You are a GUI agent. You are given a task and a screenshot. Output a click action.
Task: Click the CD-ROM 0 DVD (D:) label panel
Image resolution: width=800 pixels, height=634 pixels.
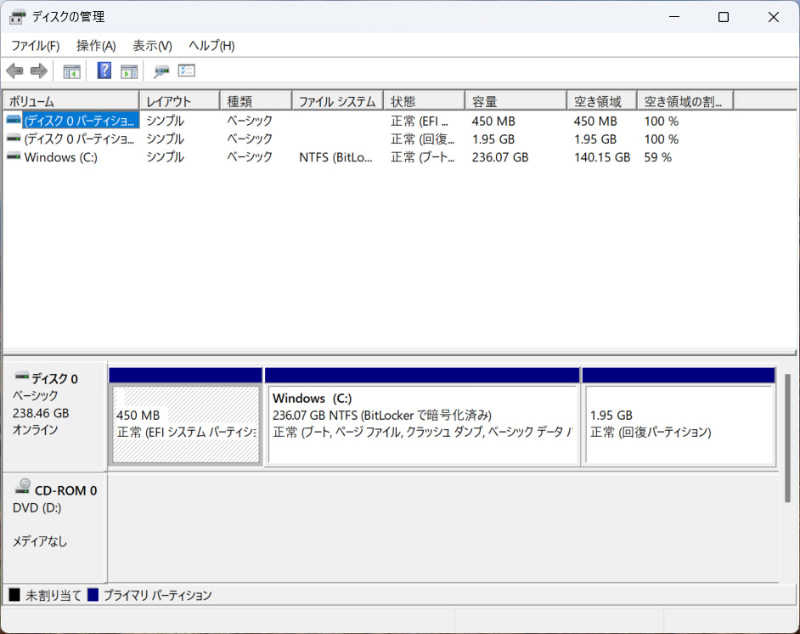55,527
